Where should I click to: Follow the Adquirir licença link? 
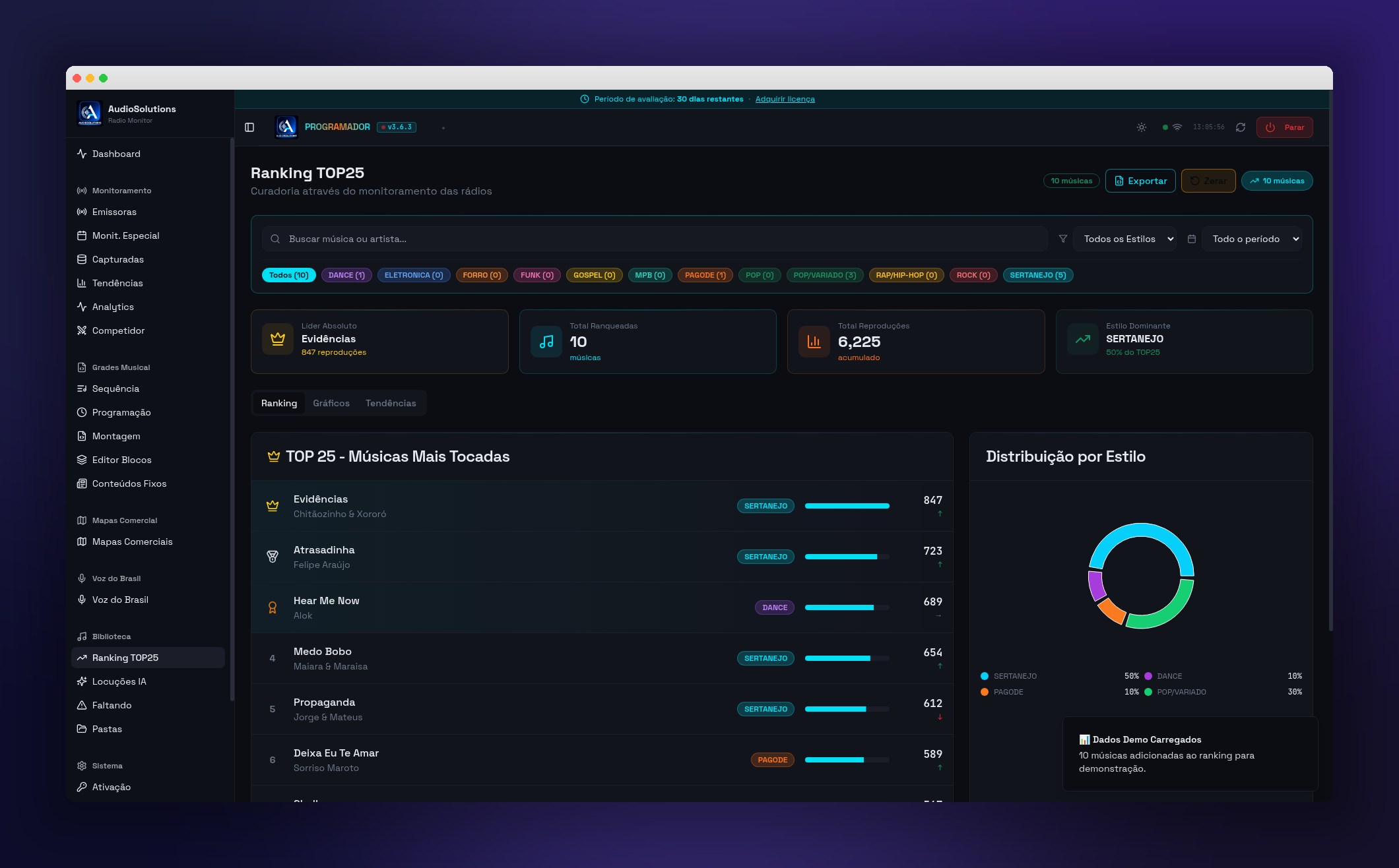coord(785,99)
